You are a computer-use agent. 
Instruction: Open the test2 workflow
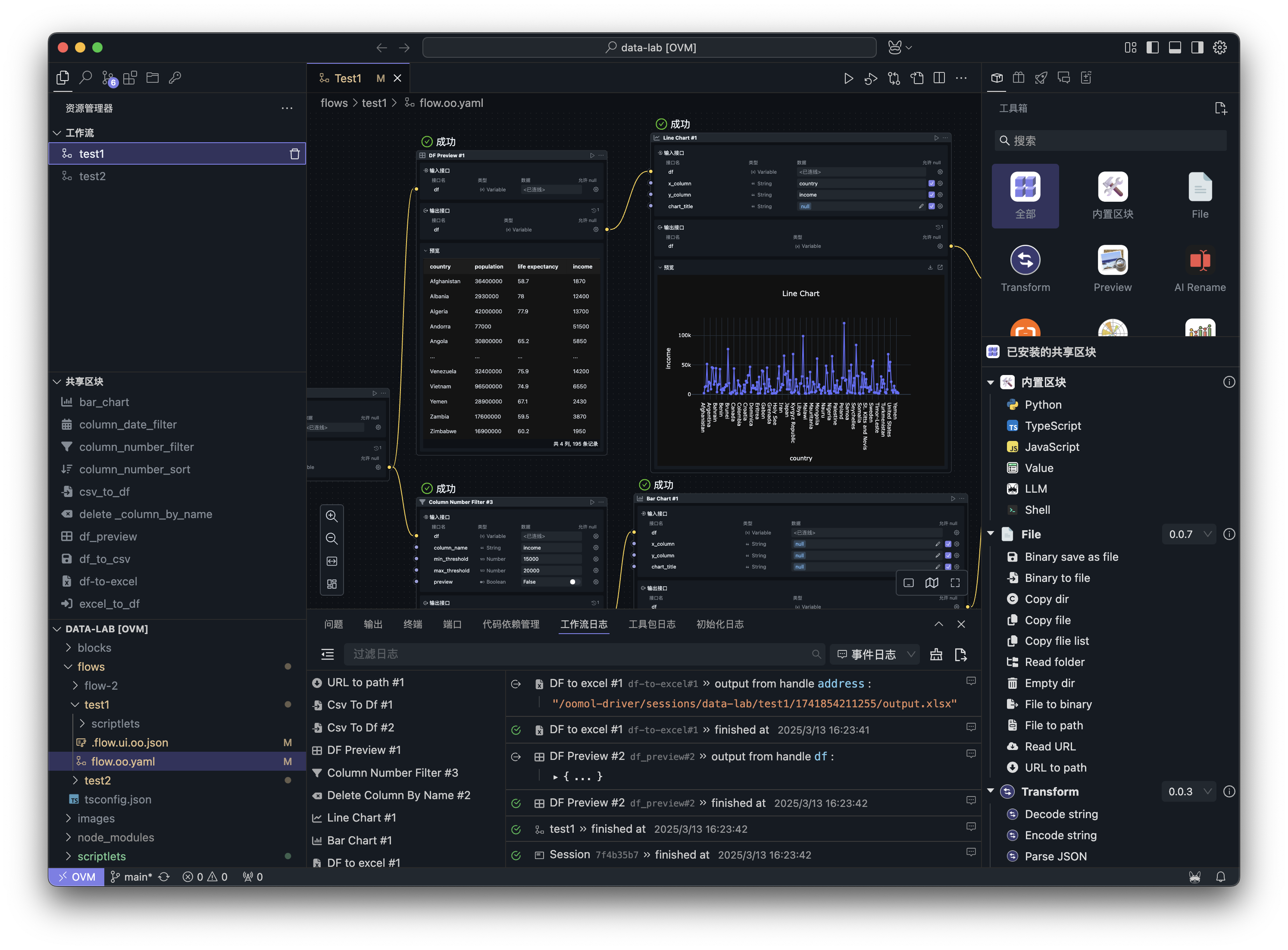(x=92, y=176)
